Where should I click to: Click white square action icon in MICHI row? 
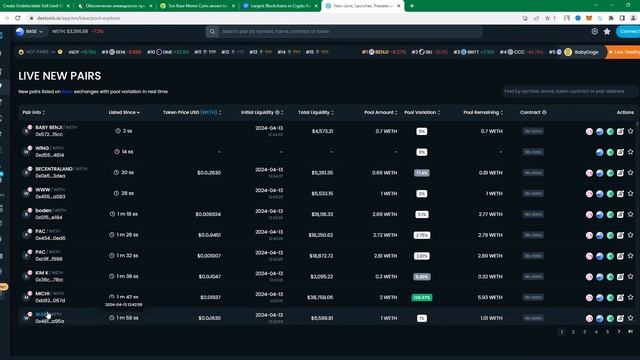pos(620,298)
